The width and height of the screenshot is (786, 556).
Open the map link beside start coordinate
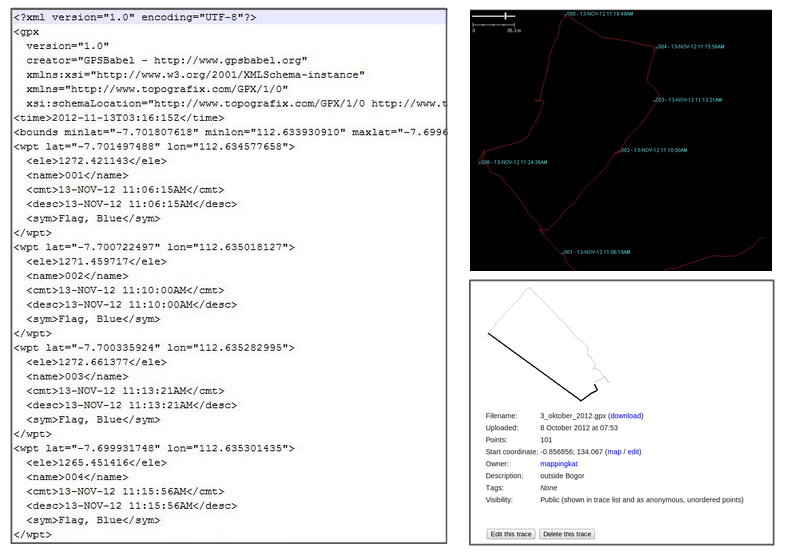click(x=614, y=452)
